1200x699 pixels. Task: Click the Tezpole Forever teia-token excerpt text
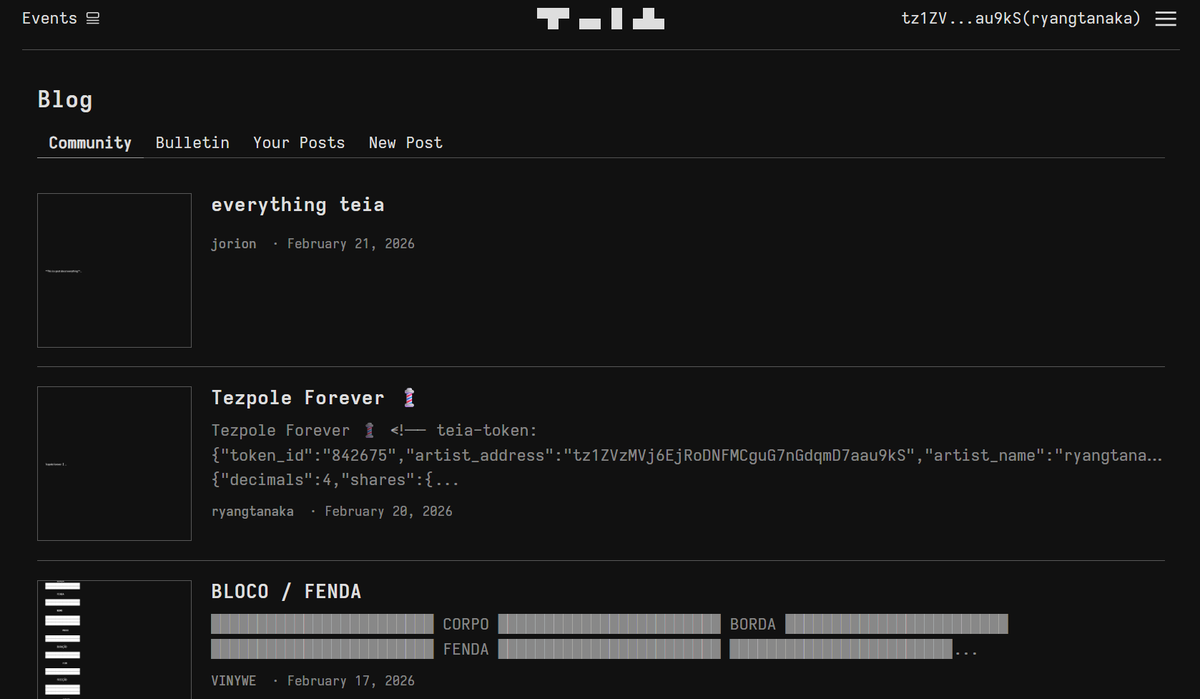point(687,455)
